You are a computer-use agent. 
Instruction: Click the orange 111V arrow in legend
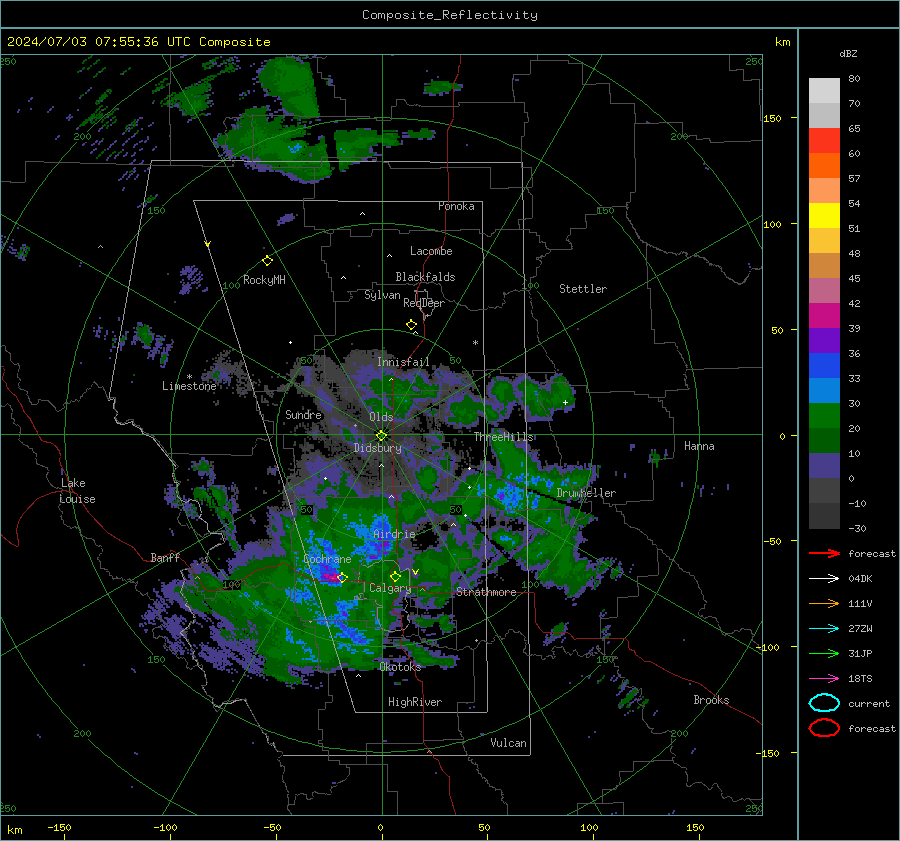click(824, 603)
